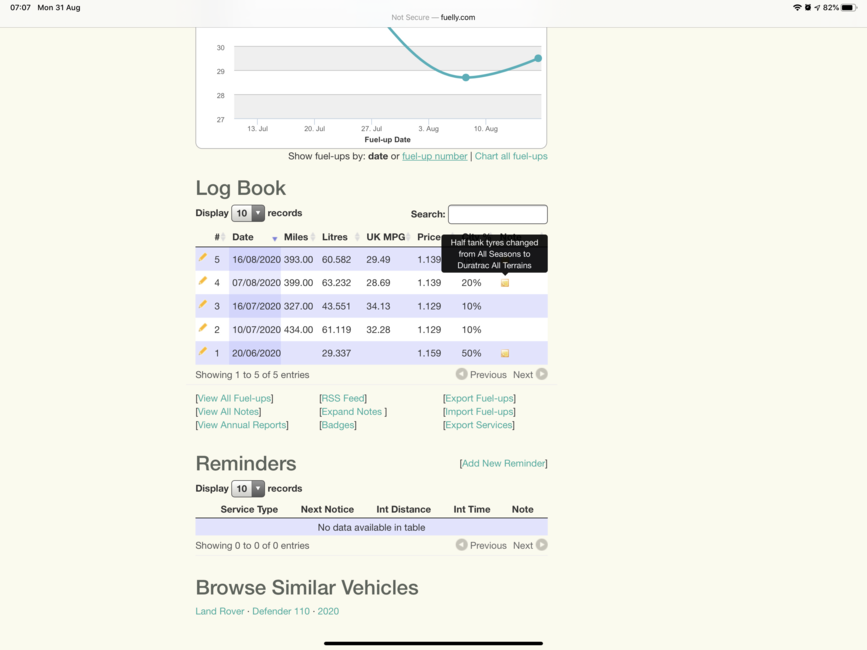The height and width of the screenshot is (650, 867).
Task: Open the RSS Feed link
Action: (x=343, y=399)
